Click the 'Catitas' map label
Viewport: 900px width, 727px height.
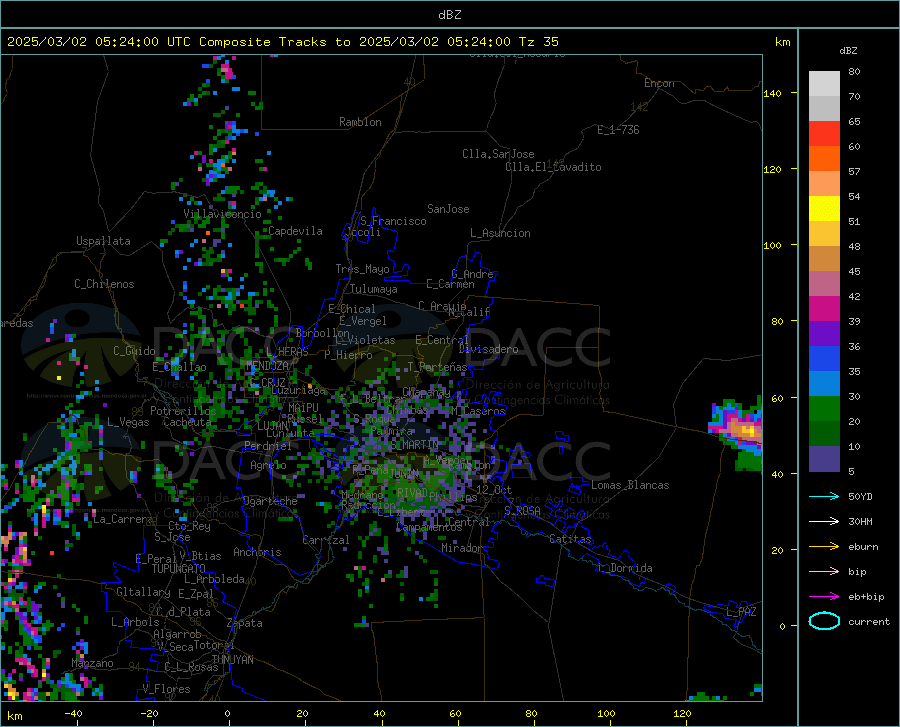pos(570,539)
